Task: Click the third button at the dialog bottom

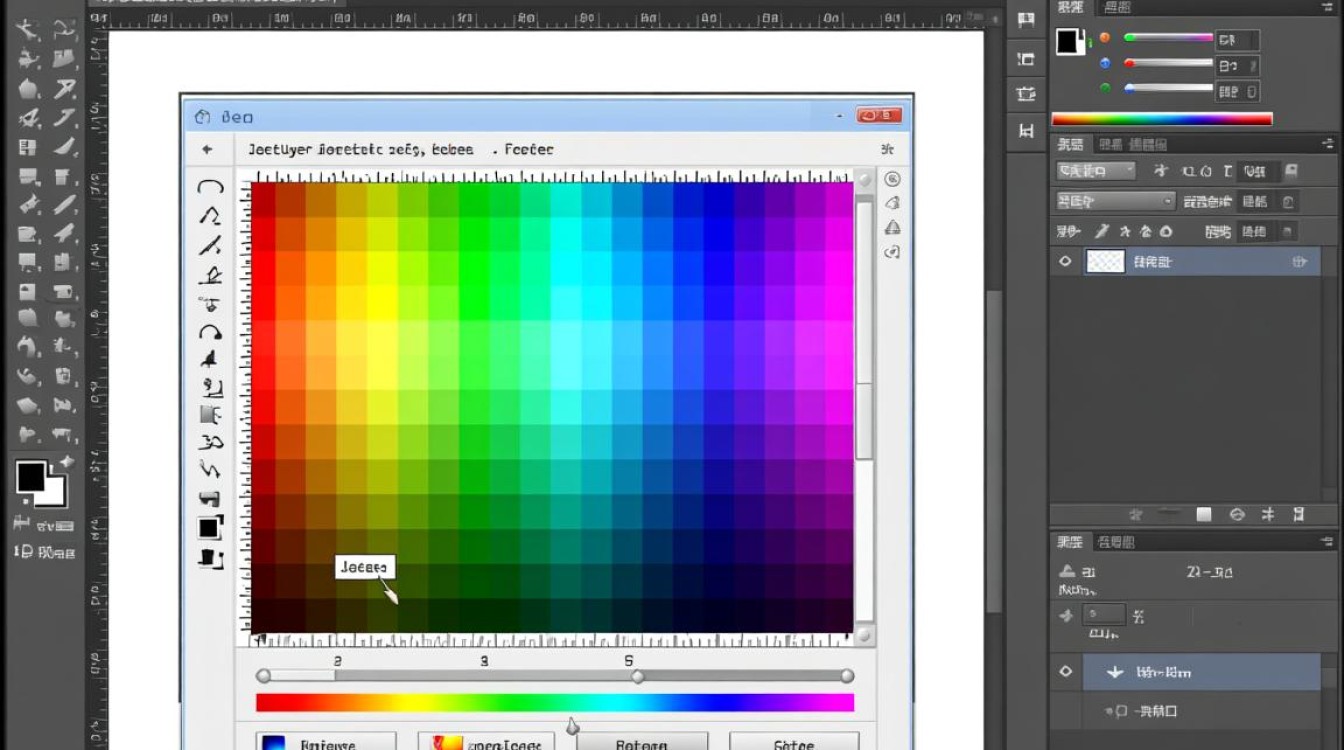Action: click(641, 743)
